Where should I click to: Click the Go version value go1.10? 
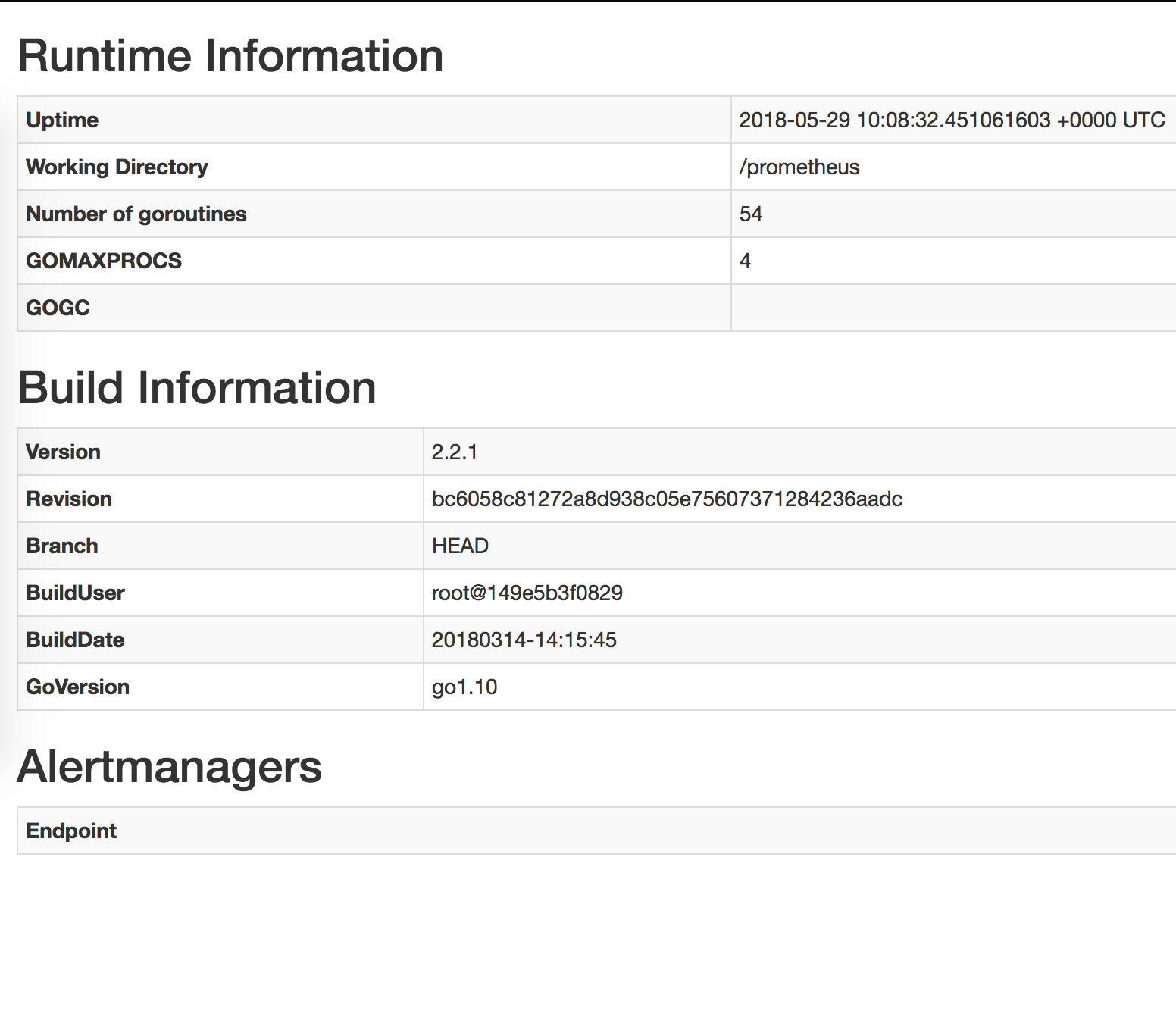pos(464,687)
